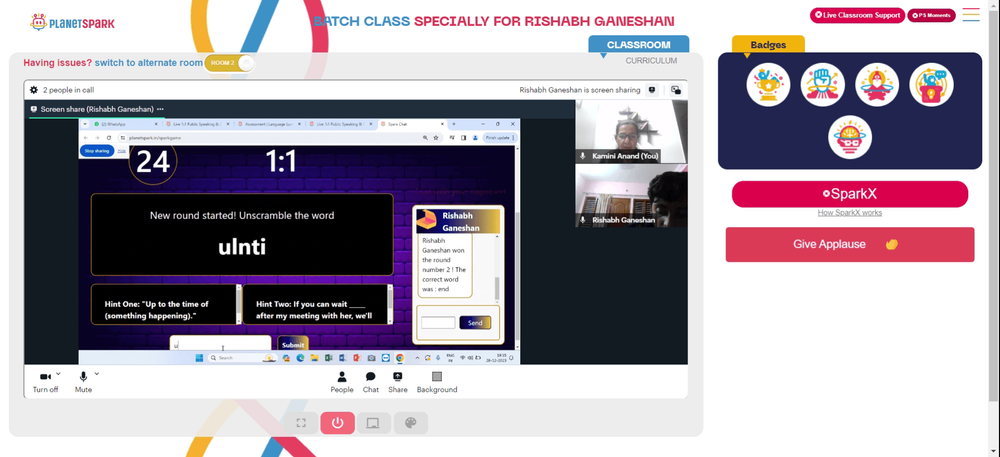Open Background settings
Viewport: 1000px width, 457px height.
point(437,382)
